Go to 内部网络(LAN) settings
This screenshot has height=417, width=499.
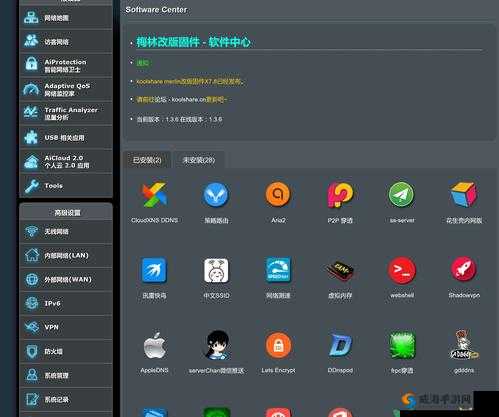coord(66,255)
